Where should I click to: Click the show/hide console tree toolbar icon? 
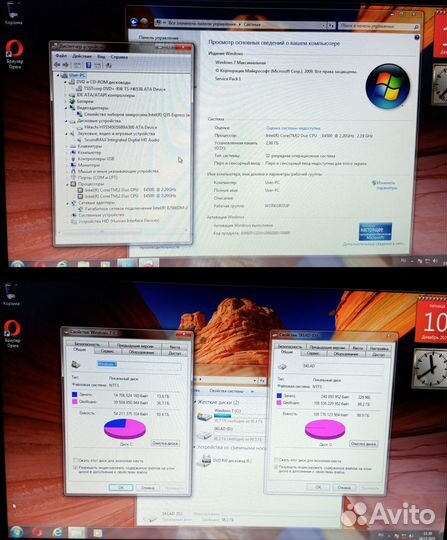click(x=77, y=65)
